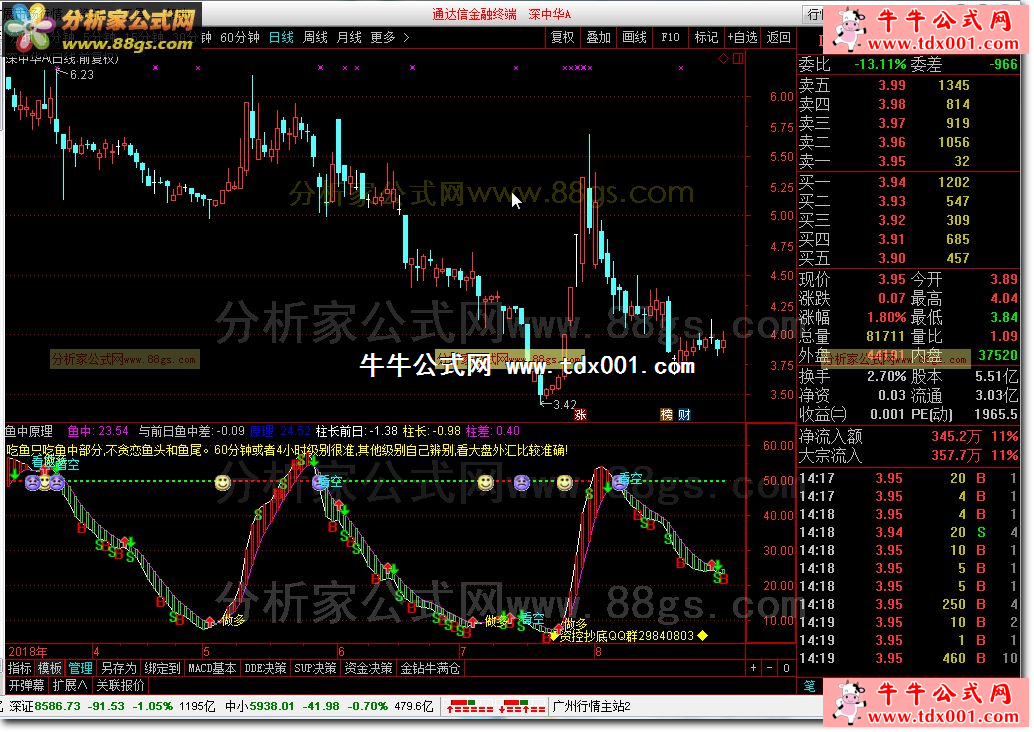Click the 榜 marker icon on the chart
Screen dimensions: 1034x732
coord(666,413)
